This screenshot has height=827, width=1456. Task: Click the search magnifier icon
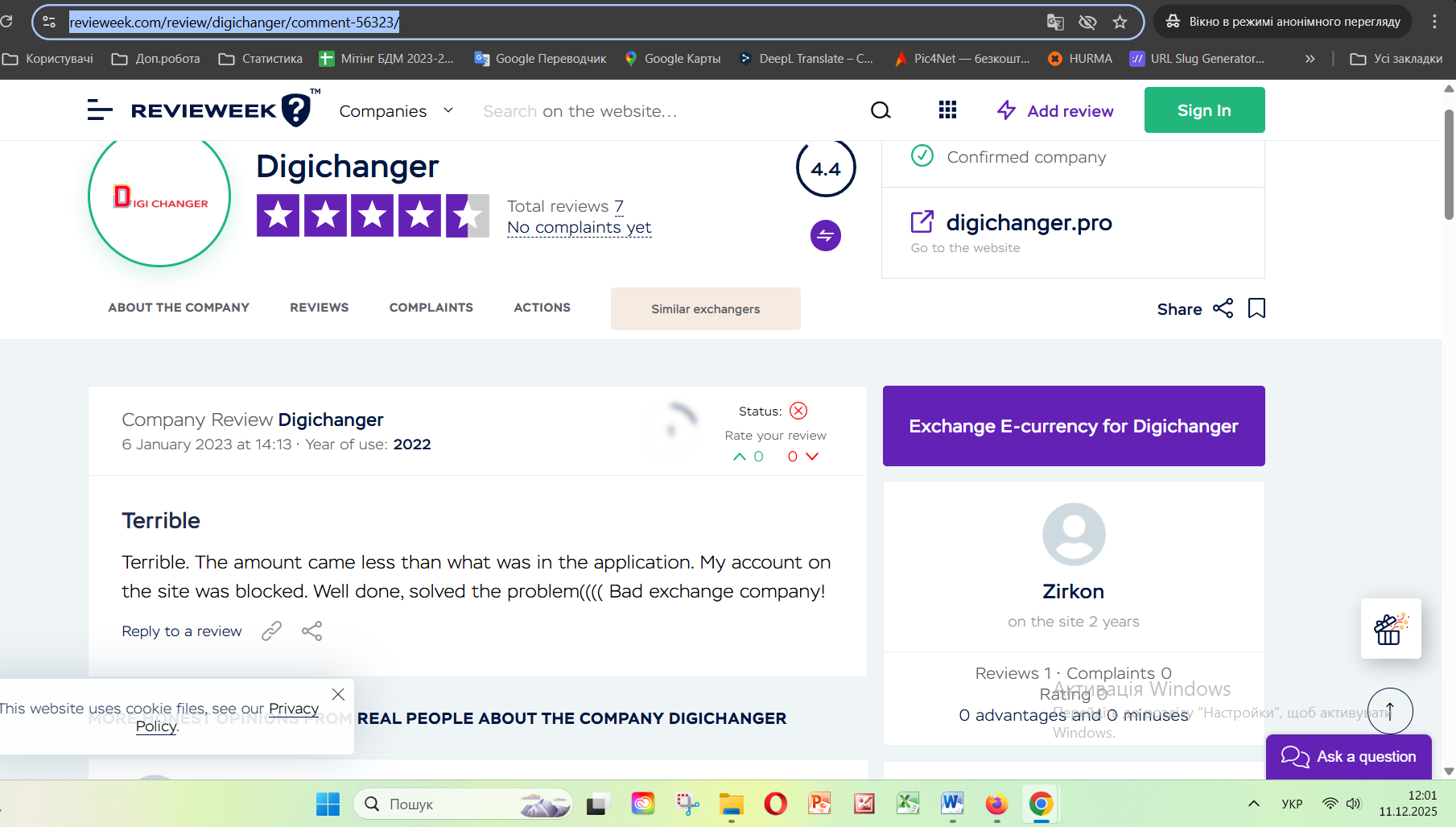tap(881, 110)
